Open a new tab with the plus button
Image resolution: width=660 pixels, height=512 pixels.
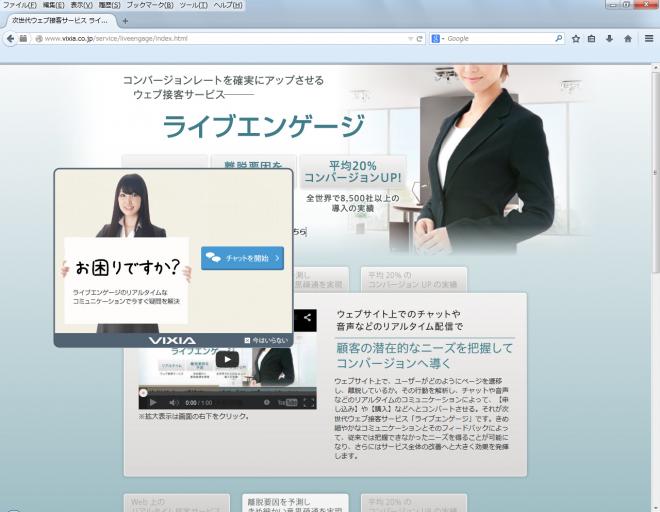tap(125, 21)
